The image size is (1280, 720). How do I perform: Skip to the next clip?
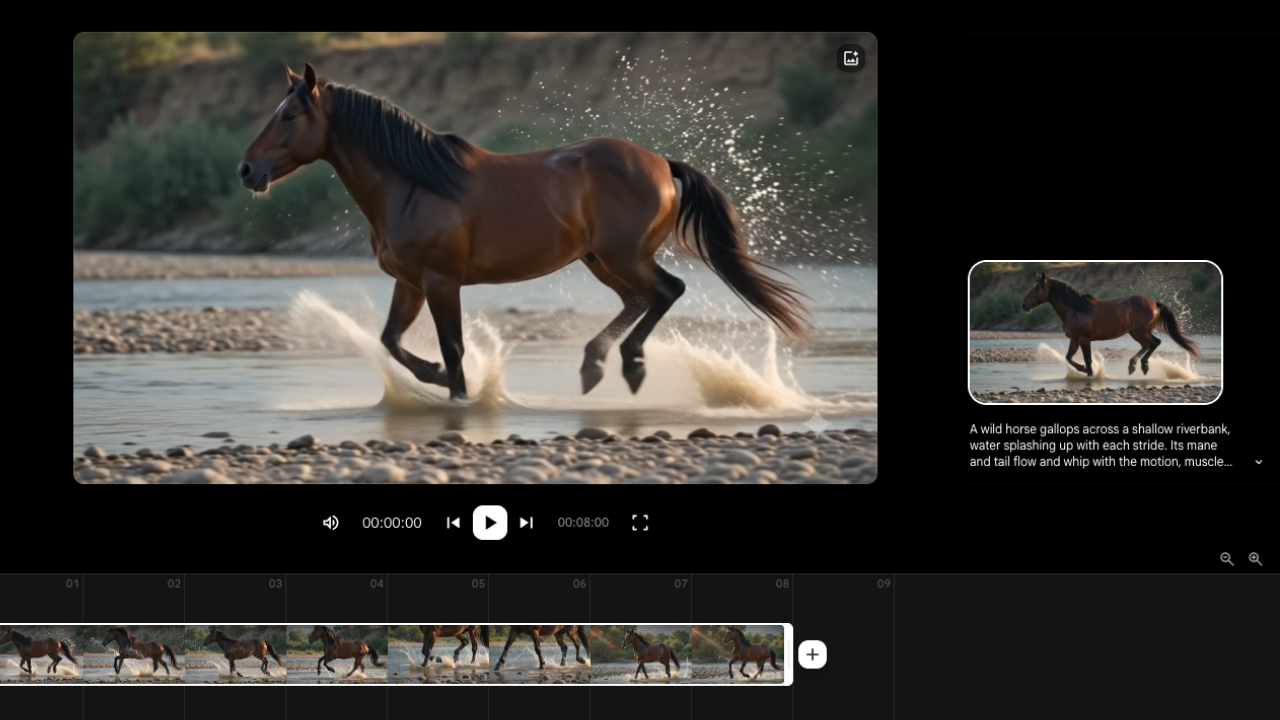527,523
